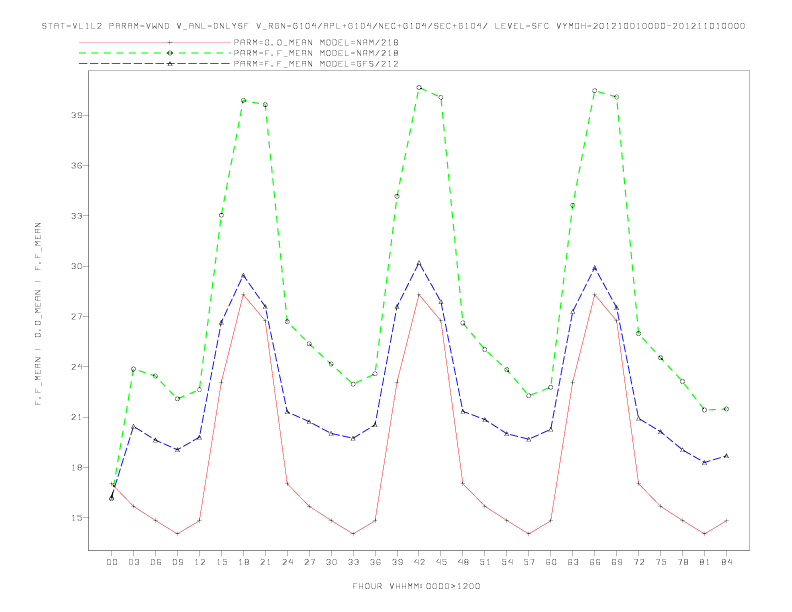Click x-axis forecast hour label 27
792x612 pixels.
click(309, 562)
